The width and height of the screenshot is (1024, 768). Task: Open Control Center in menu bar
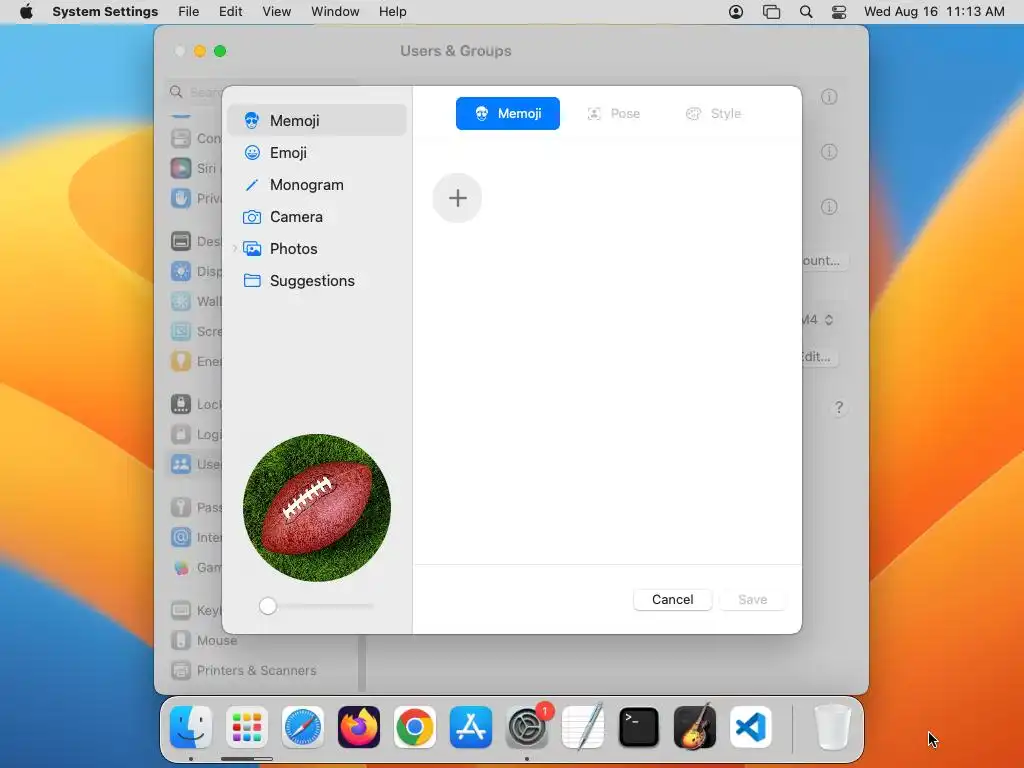click(839, 12)
